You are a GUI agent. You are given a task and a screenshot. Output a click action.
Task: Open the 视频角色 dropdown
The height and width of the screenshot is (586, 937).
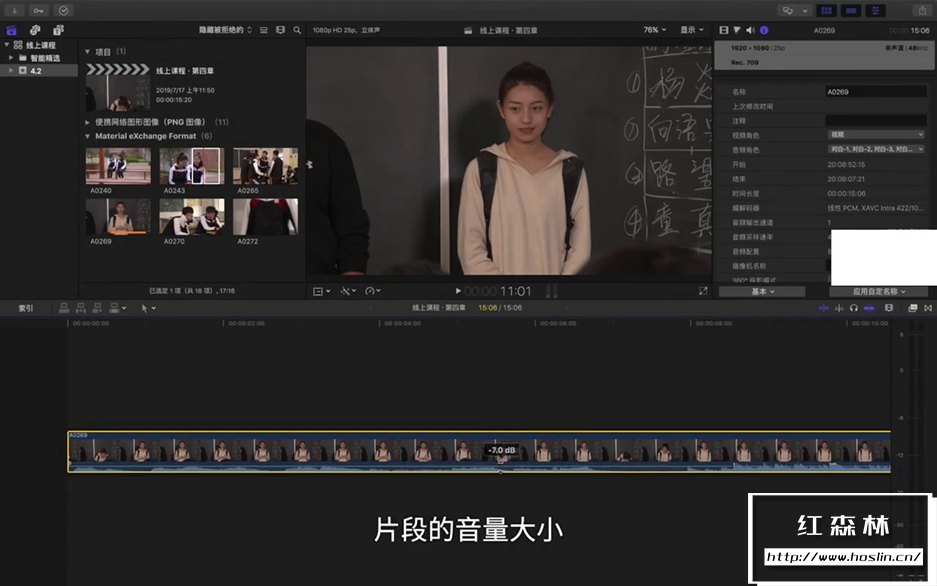tap(875, 135)
